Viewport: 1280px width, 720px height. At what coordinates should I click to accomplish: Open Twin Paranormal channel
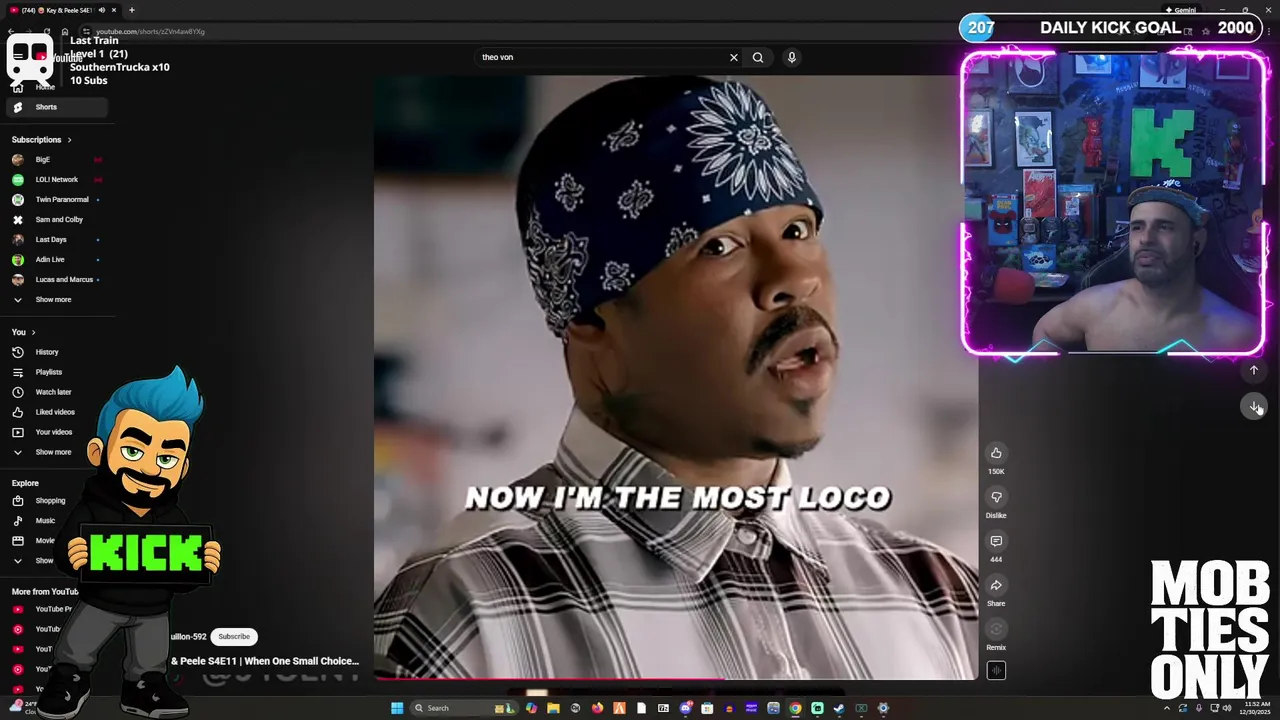click(58, 199)
